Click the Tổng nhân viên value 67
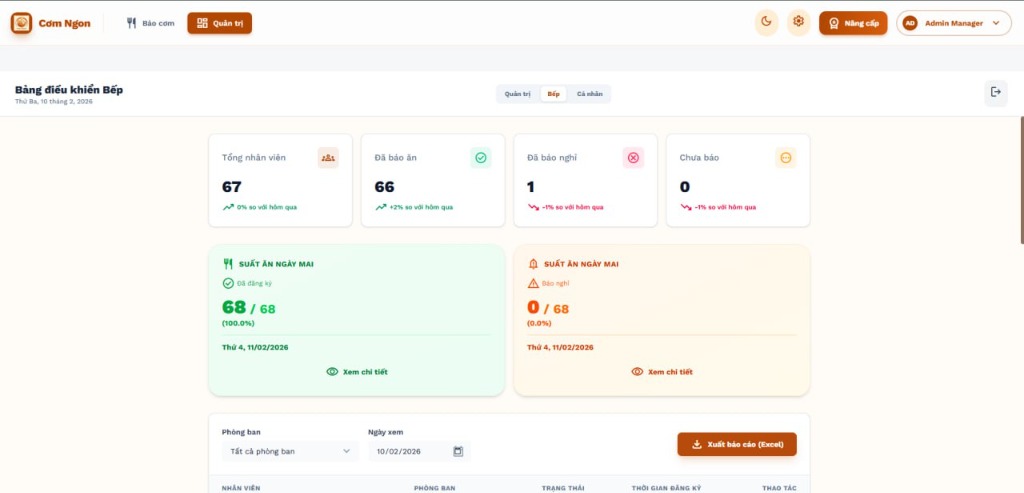Image resolution: width=1024 pixels, height=493 pixels. tap(232, 187)
